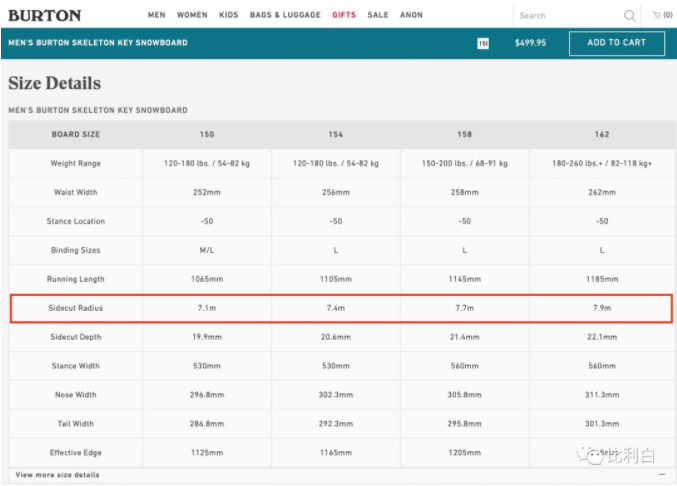
Task: Click the 7.9m sidecut radius cell
Action: pyautogui.click(x=602, y=308)
